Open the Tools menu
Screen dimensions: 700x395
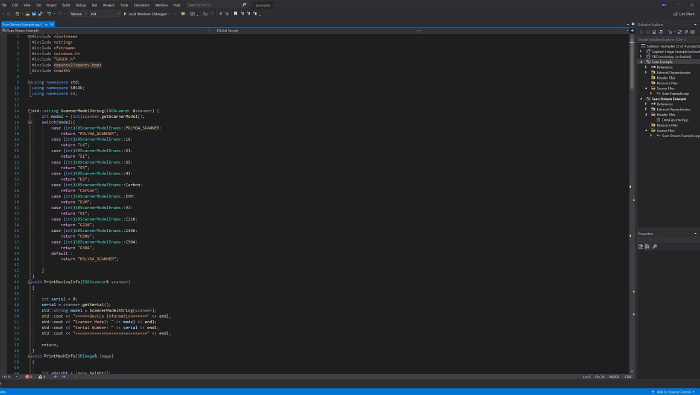tap(124, 5)
